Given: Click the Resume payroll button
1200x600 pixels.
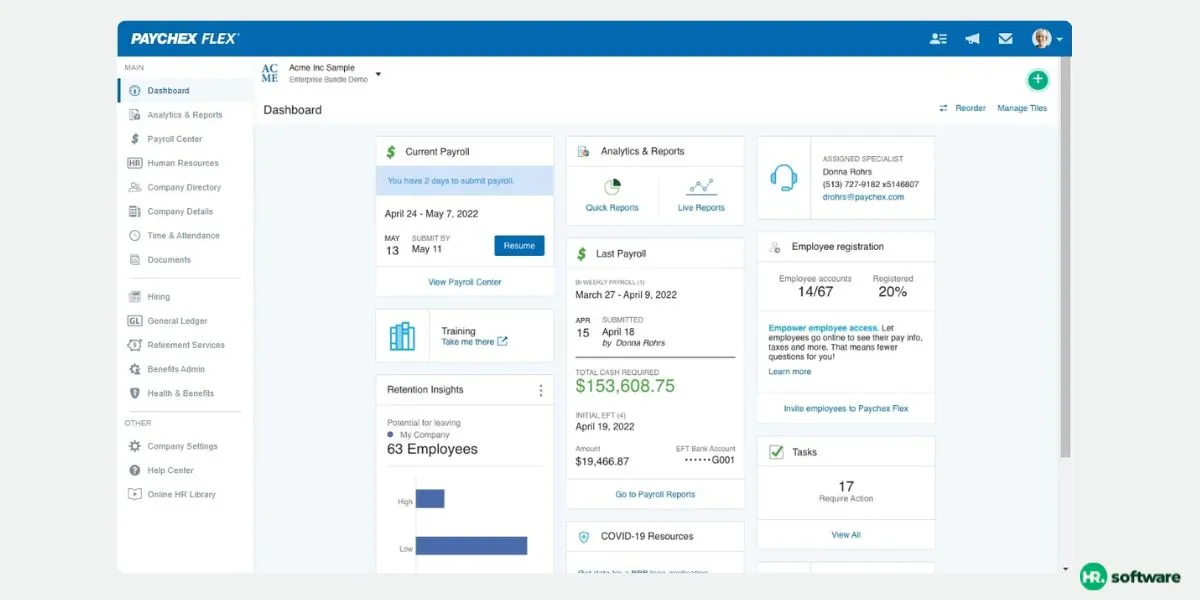Looking at the screenshot, I should [x=519, y=245].
